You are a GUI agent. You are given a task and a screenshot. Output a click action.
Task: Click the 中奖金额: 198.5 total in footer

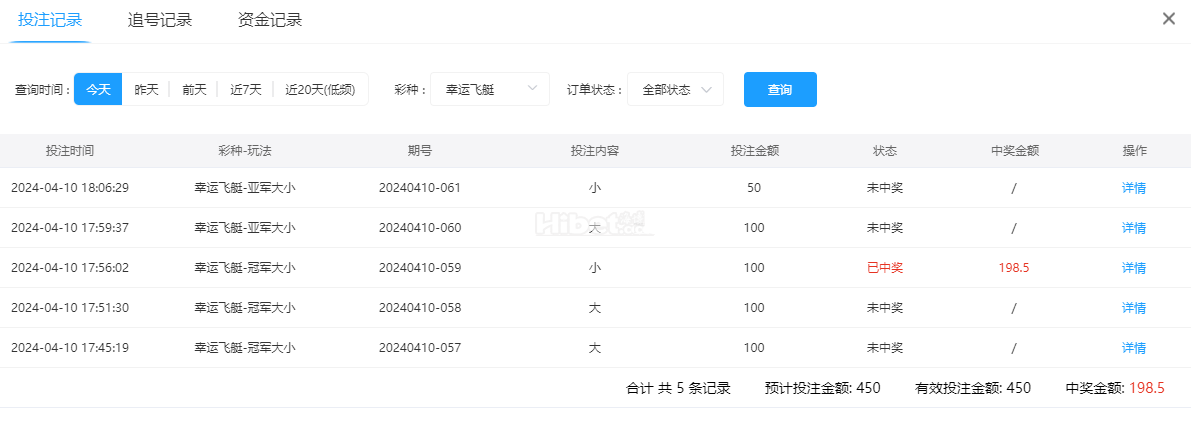click(x=1115, y=388)
